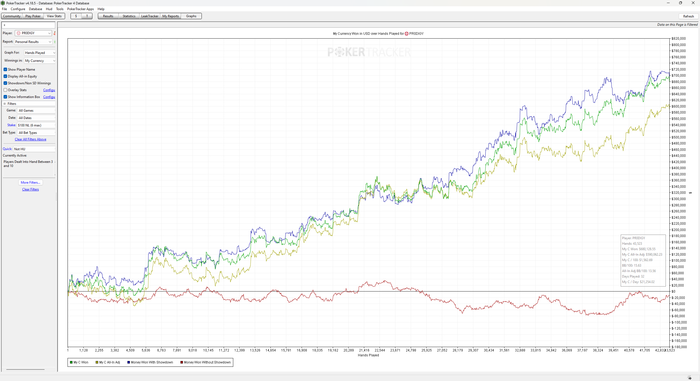700x381 pixels.
Task: Open Configure link for Show Information Box
Action: [x=49, y=97]
